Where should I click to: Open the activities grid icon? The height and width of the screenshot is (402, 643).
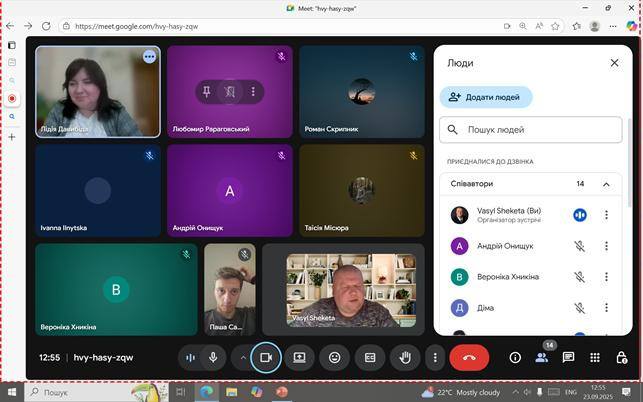coord(595,357)
